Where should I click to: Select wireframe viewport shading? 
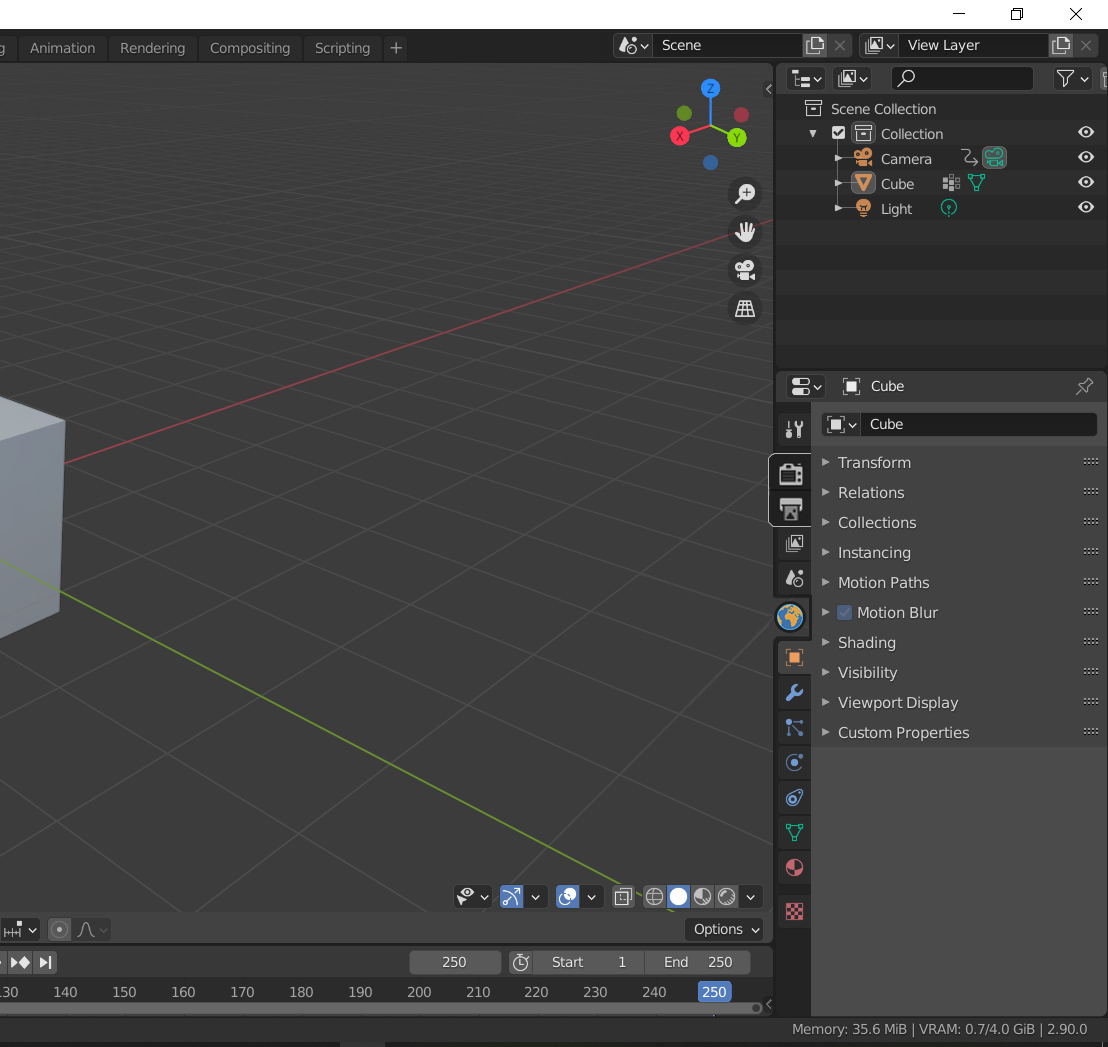pyautogui.click(x=654, y=897)
